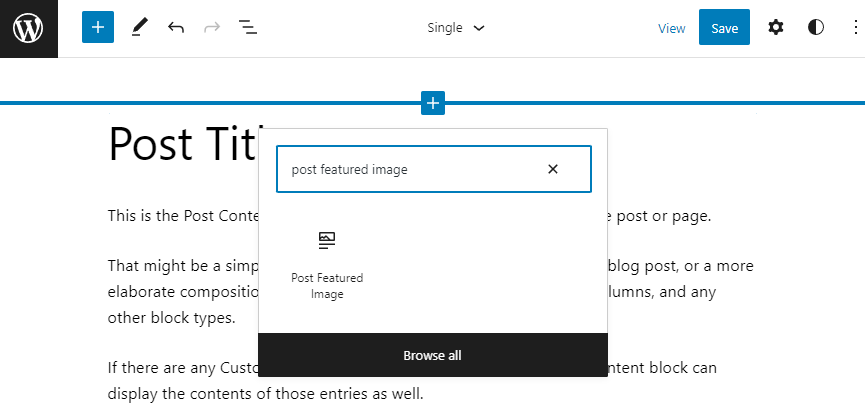Click the Browse all button
865x413 pixels.
click(x=432, y=355)
